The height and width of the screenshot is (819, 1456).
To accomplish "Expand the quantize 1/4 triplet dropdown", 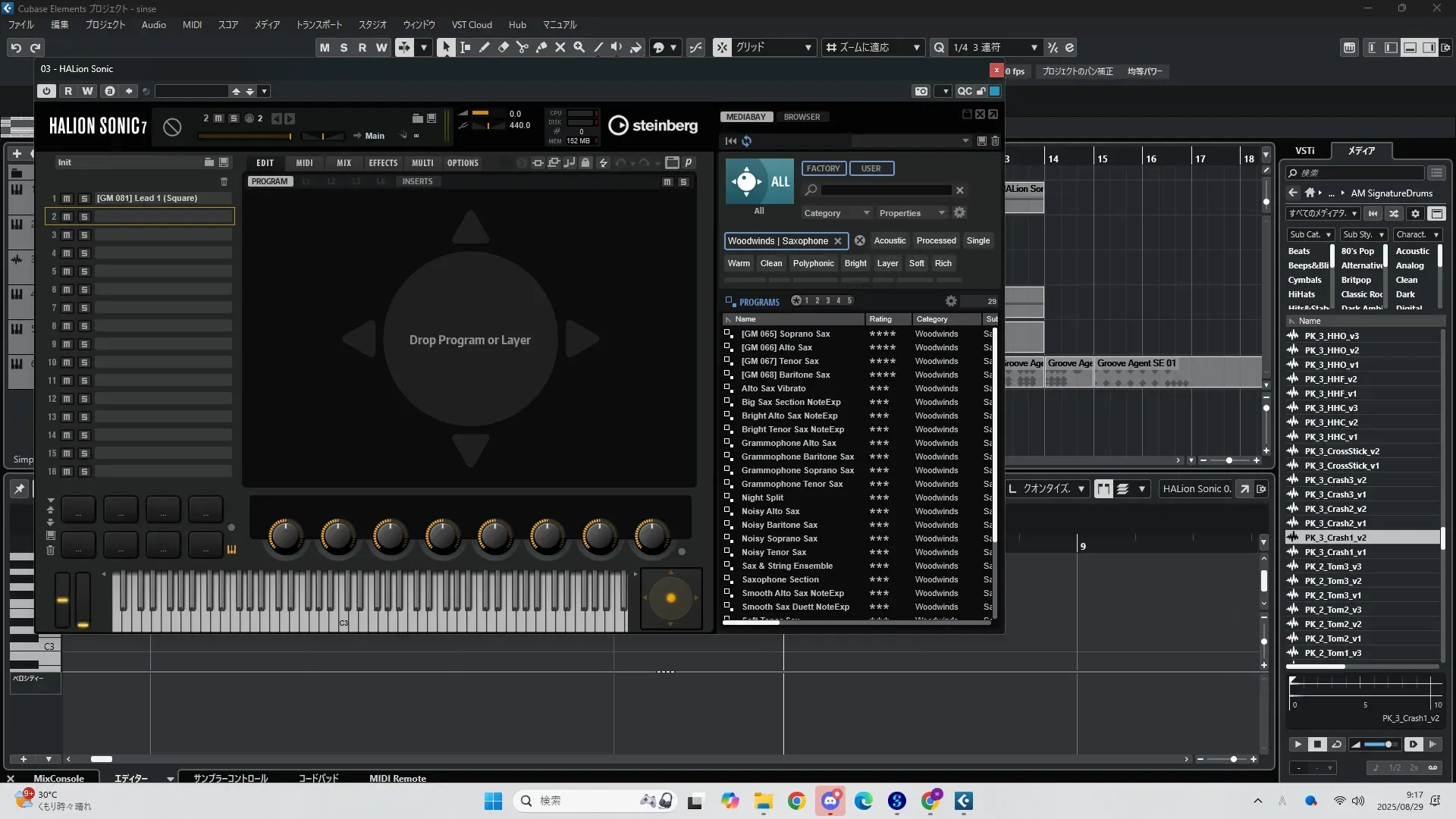I will (x=1034, y=47).
